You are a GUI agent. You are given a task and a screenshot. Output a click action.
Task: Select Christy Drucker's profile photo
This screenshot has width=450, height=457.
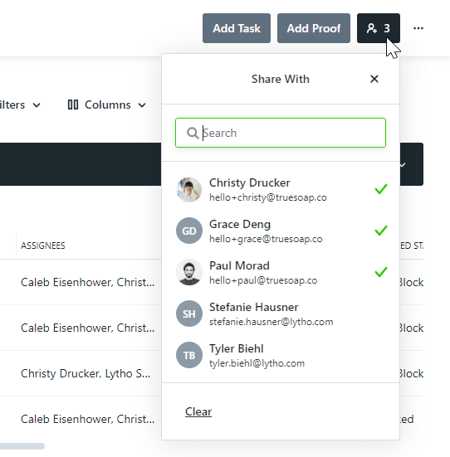189,189
